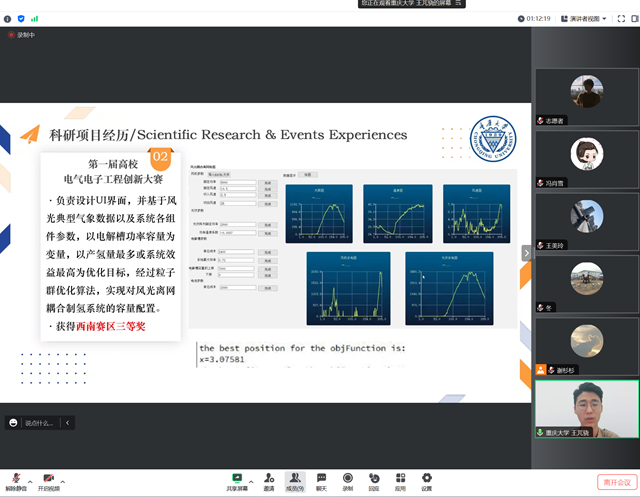Click the red Leave Meeting button

coord(616,482)
